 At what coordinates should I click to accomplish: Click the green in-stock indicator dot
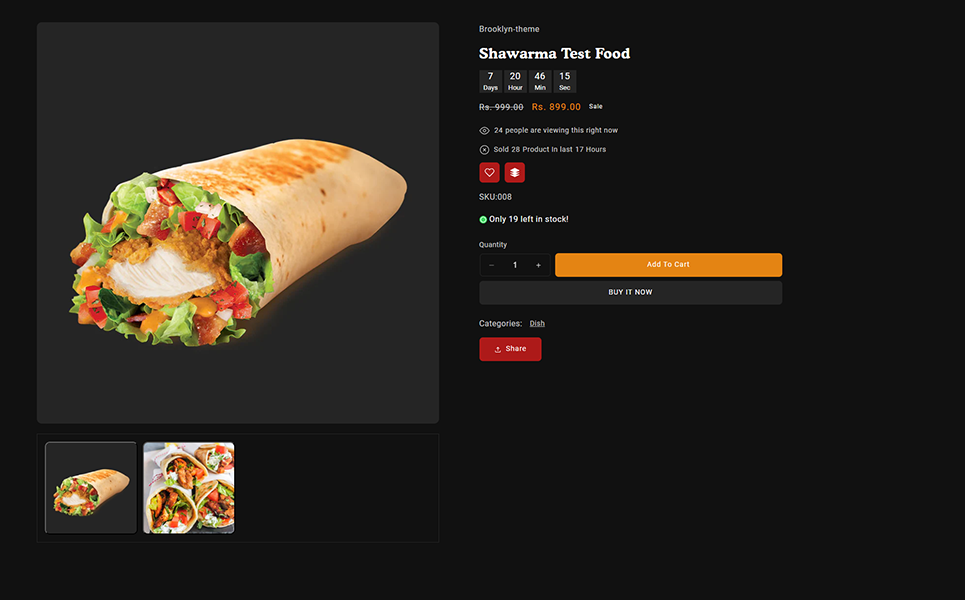point(483,219)
